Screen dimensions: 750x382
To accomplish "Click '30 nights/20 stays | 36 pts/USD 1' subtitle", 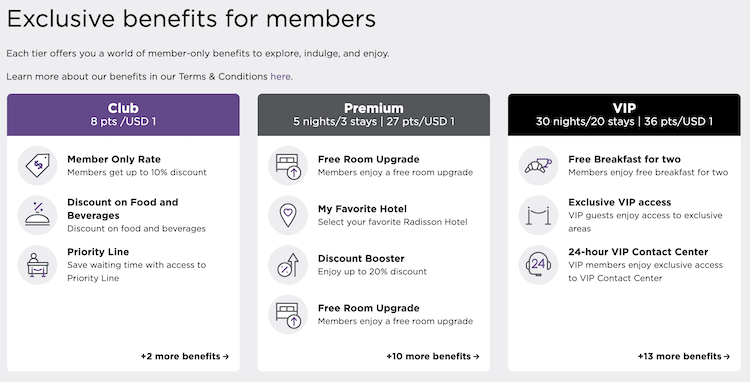I will click(x=624, y=121).
